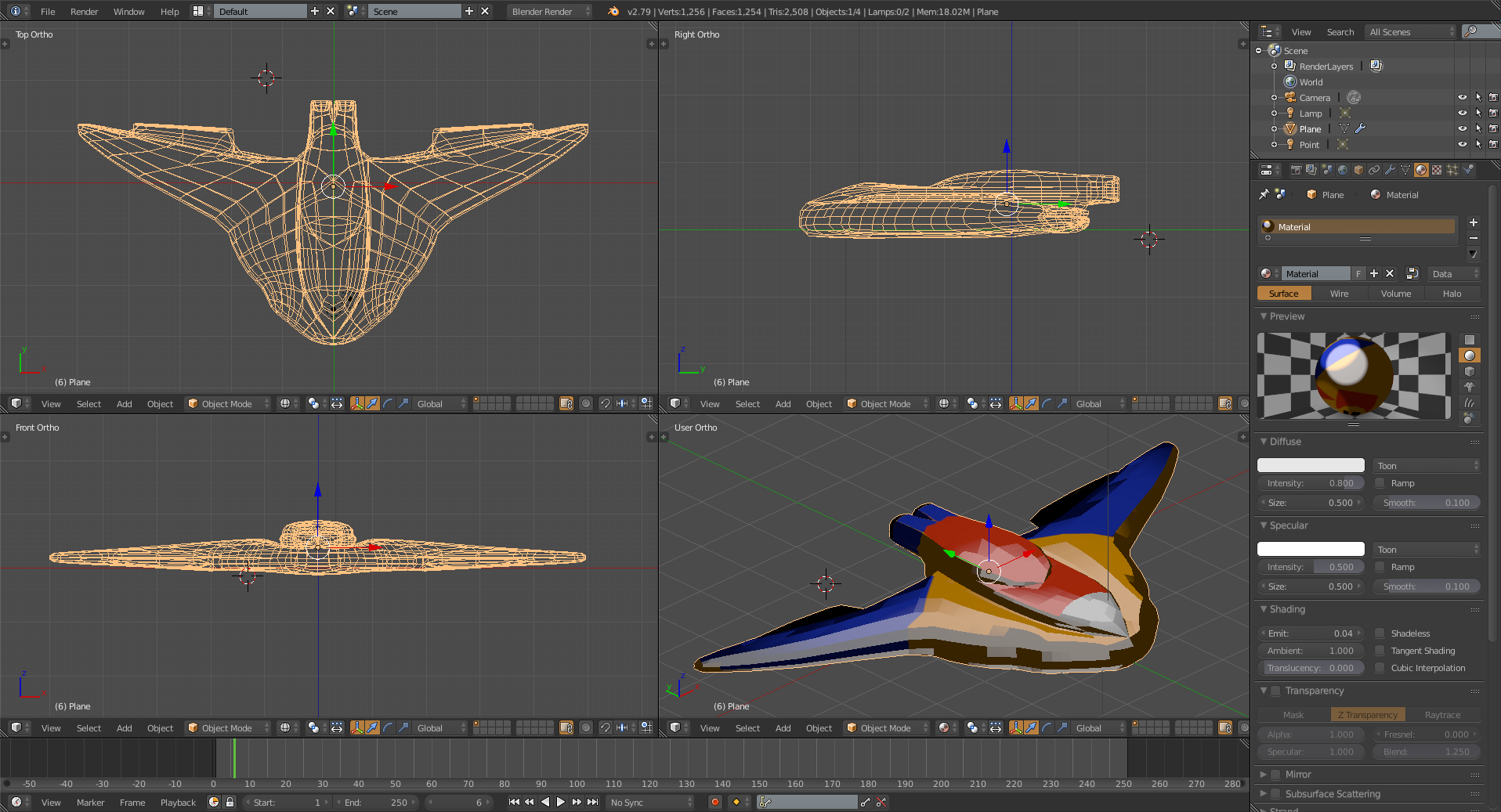Image resolution: width=1501 pixels, height=812 pixels.
Task: Open the Physics properties tab
Action: (1468, 170)
